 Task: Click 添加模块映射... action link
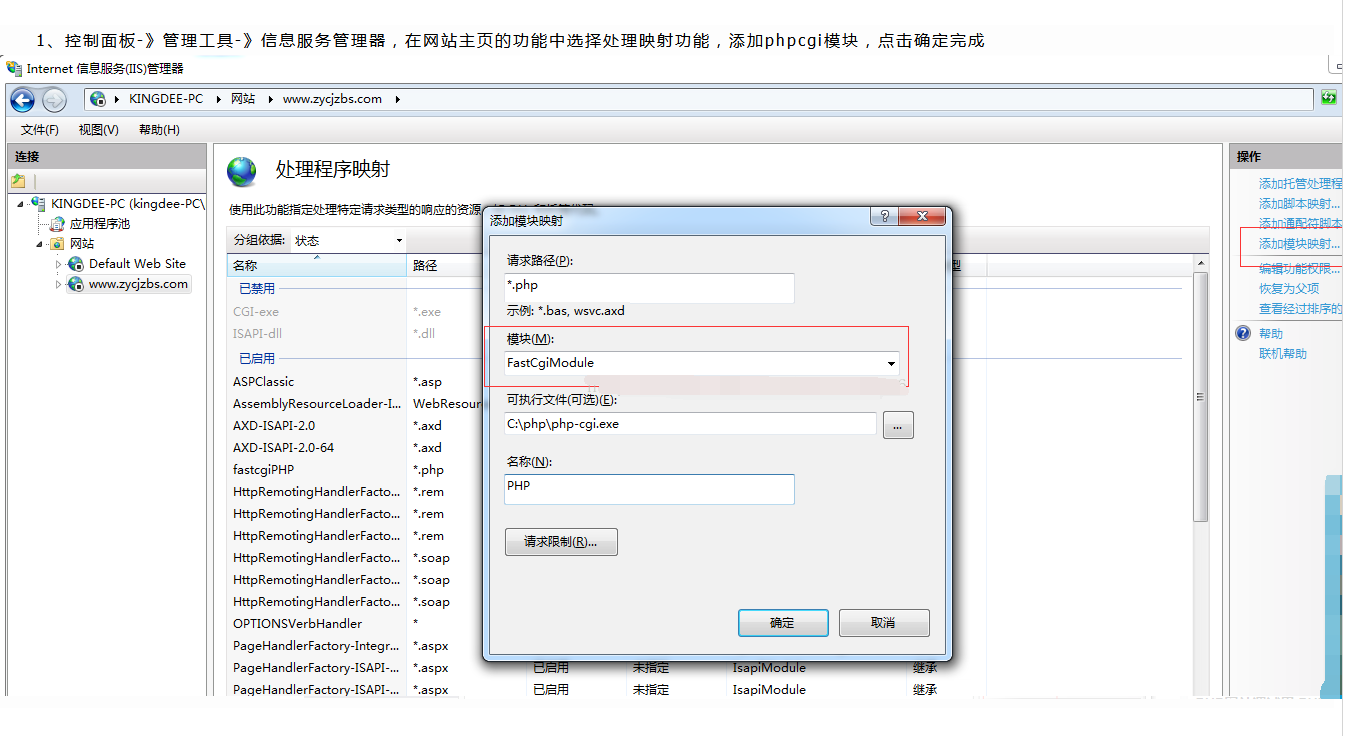(1299, 244)
